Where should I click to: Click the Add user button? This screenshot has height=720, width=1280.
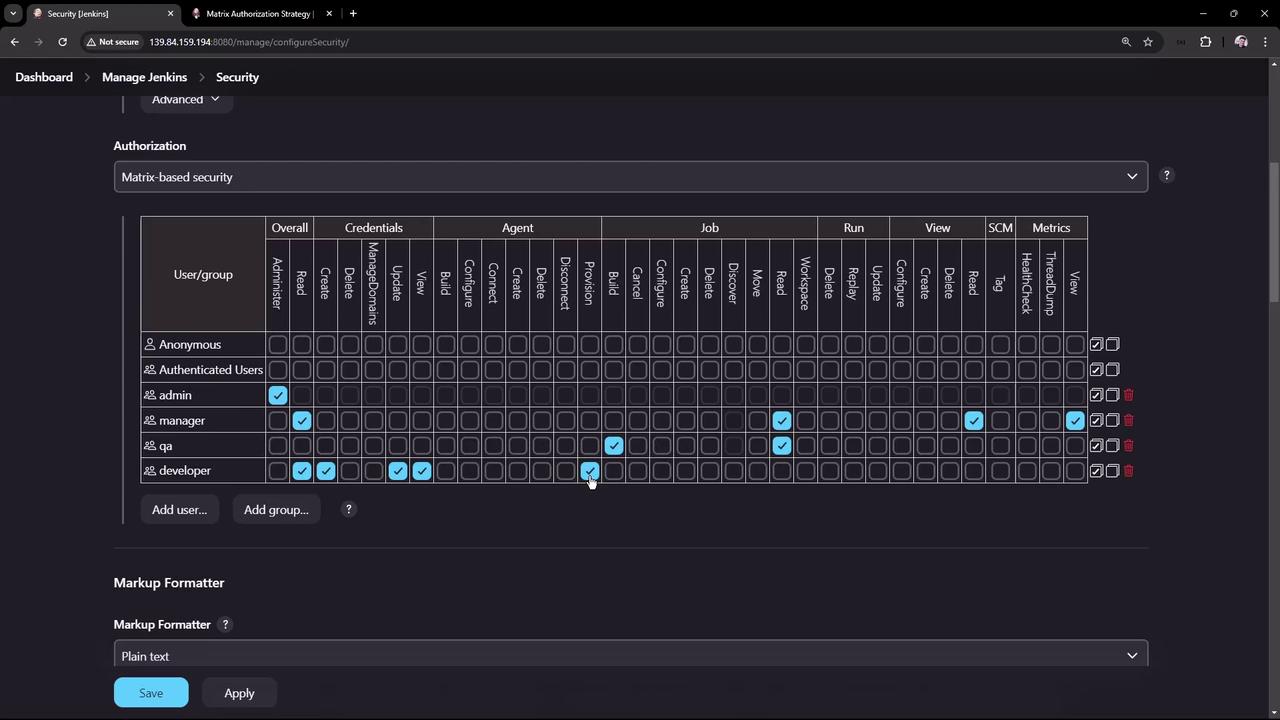point(179,510)
